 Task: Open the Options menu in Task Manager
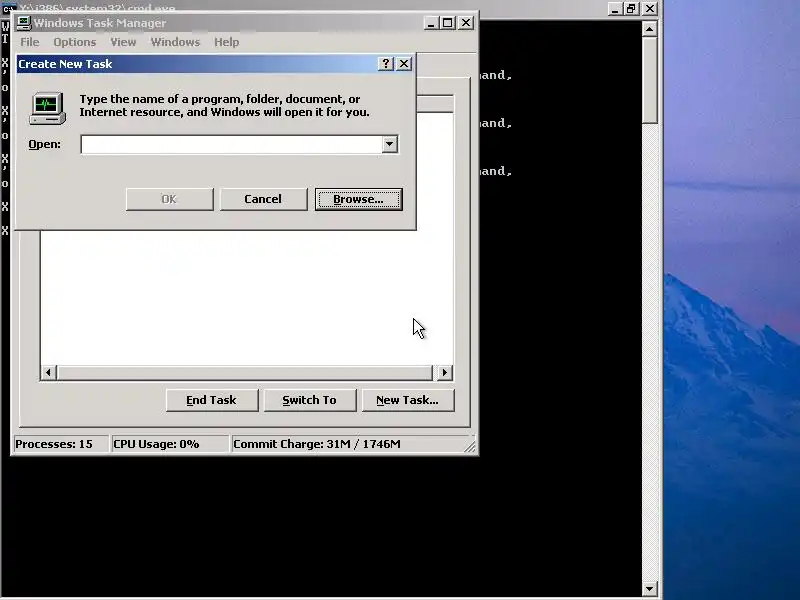74,42
